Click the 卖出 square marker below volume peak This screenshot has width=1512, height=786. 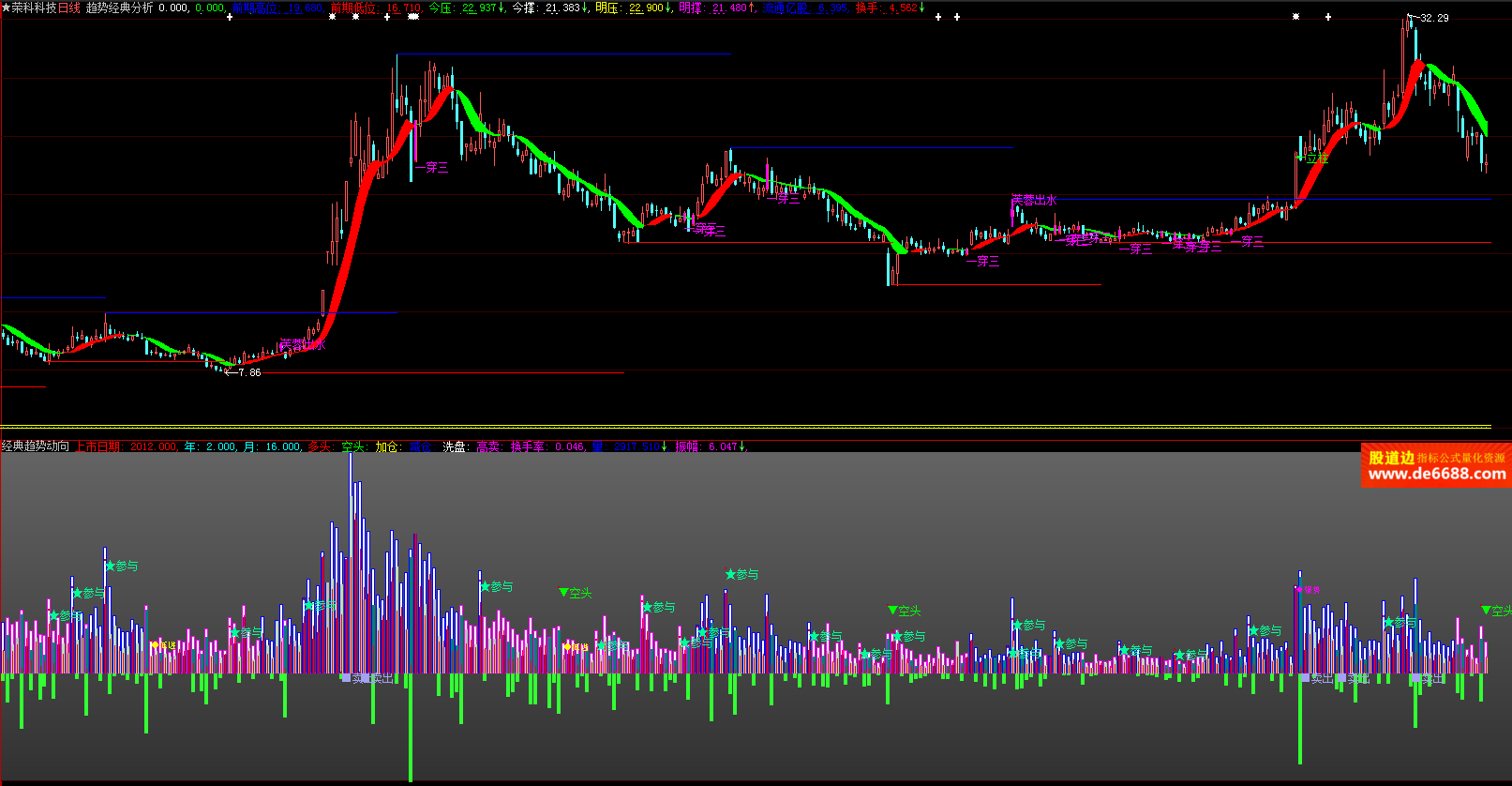[x=347, y=677]
